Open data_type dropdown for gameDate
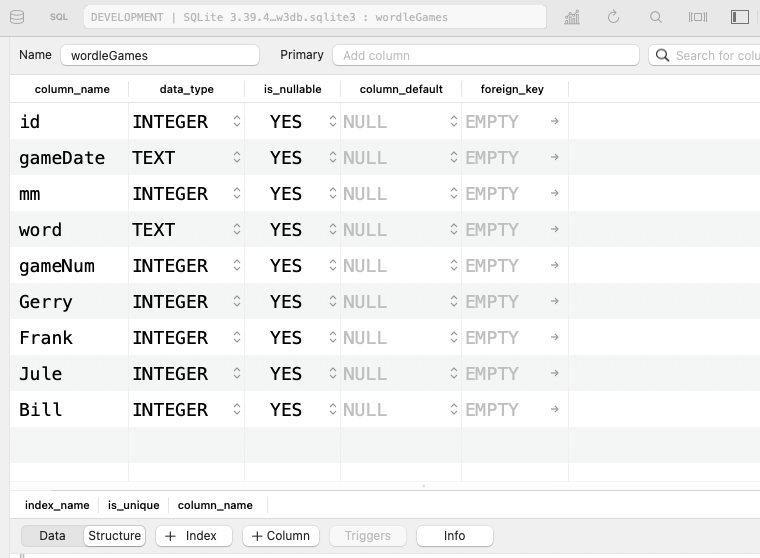 point(237,157)
